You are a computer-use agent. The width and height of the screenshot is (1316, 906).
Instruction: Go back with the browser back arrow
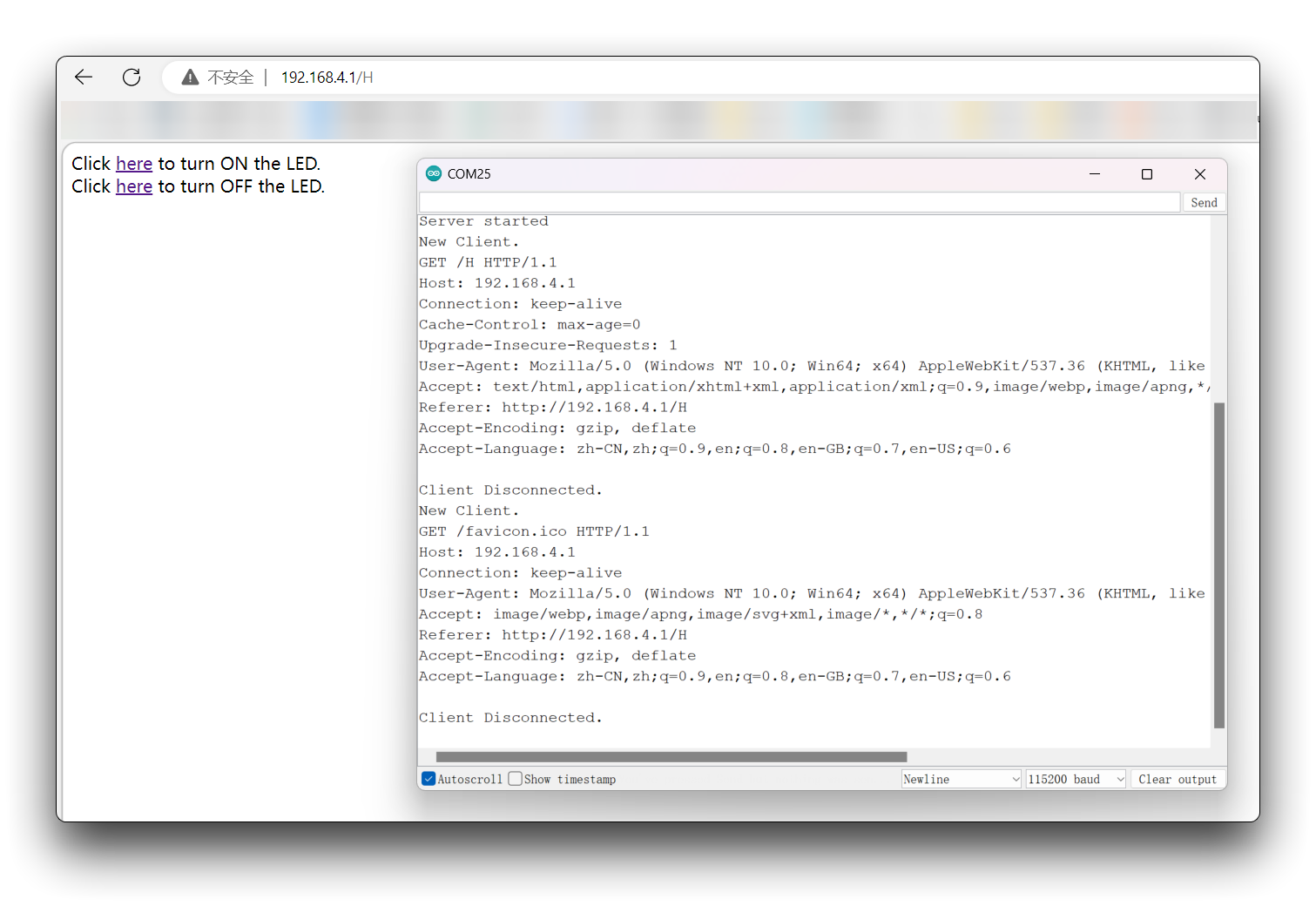84,78
